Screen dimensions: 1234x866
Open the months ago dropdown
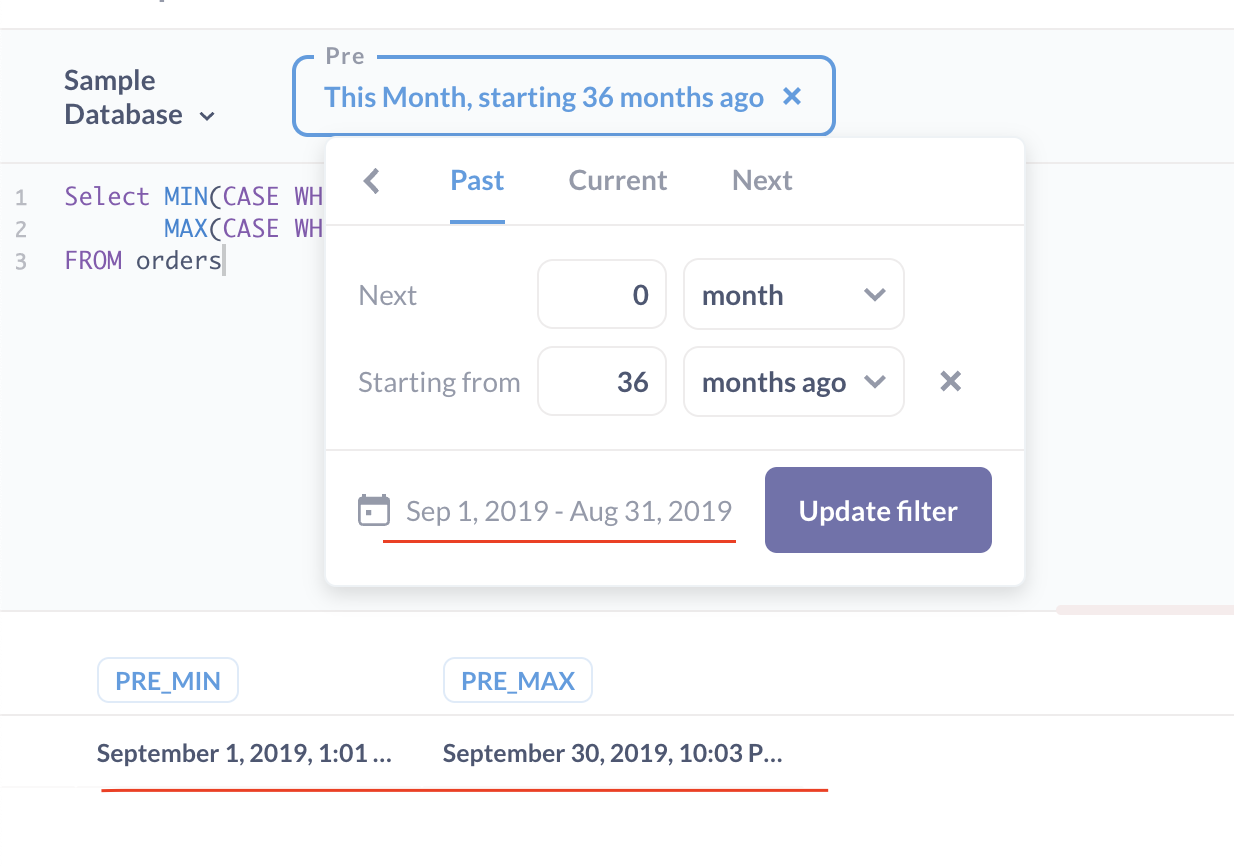(x=793, y=381)
